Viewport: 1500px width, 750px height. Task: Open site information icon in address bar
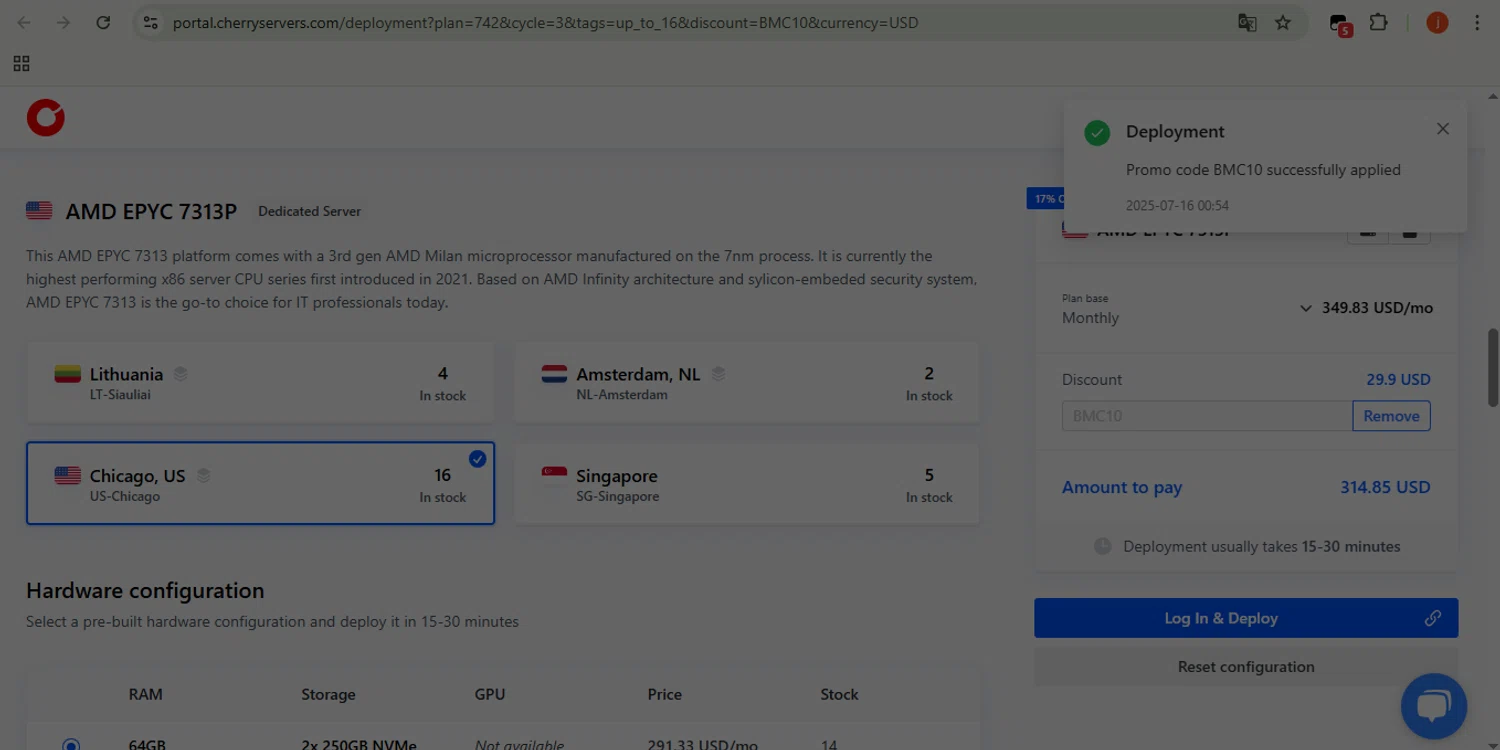(151, 22)
